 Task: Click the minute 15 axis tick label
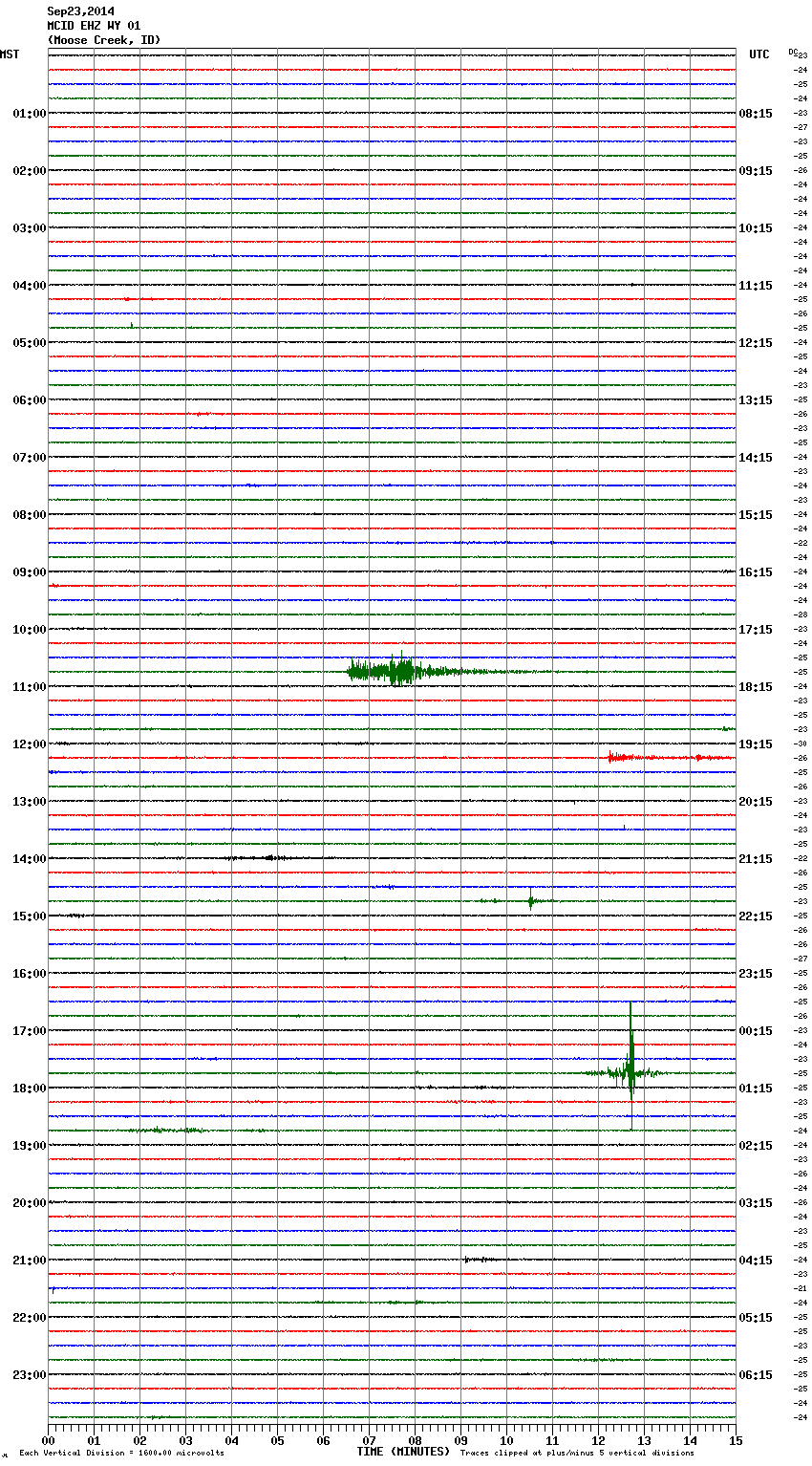click(736, 1441)
